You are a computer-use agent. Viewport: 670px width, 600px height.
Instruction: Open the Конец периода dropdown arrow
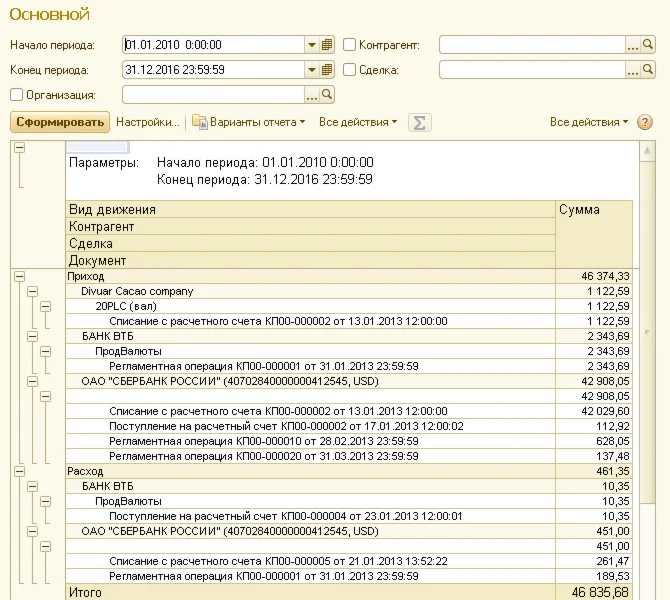311,70
